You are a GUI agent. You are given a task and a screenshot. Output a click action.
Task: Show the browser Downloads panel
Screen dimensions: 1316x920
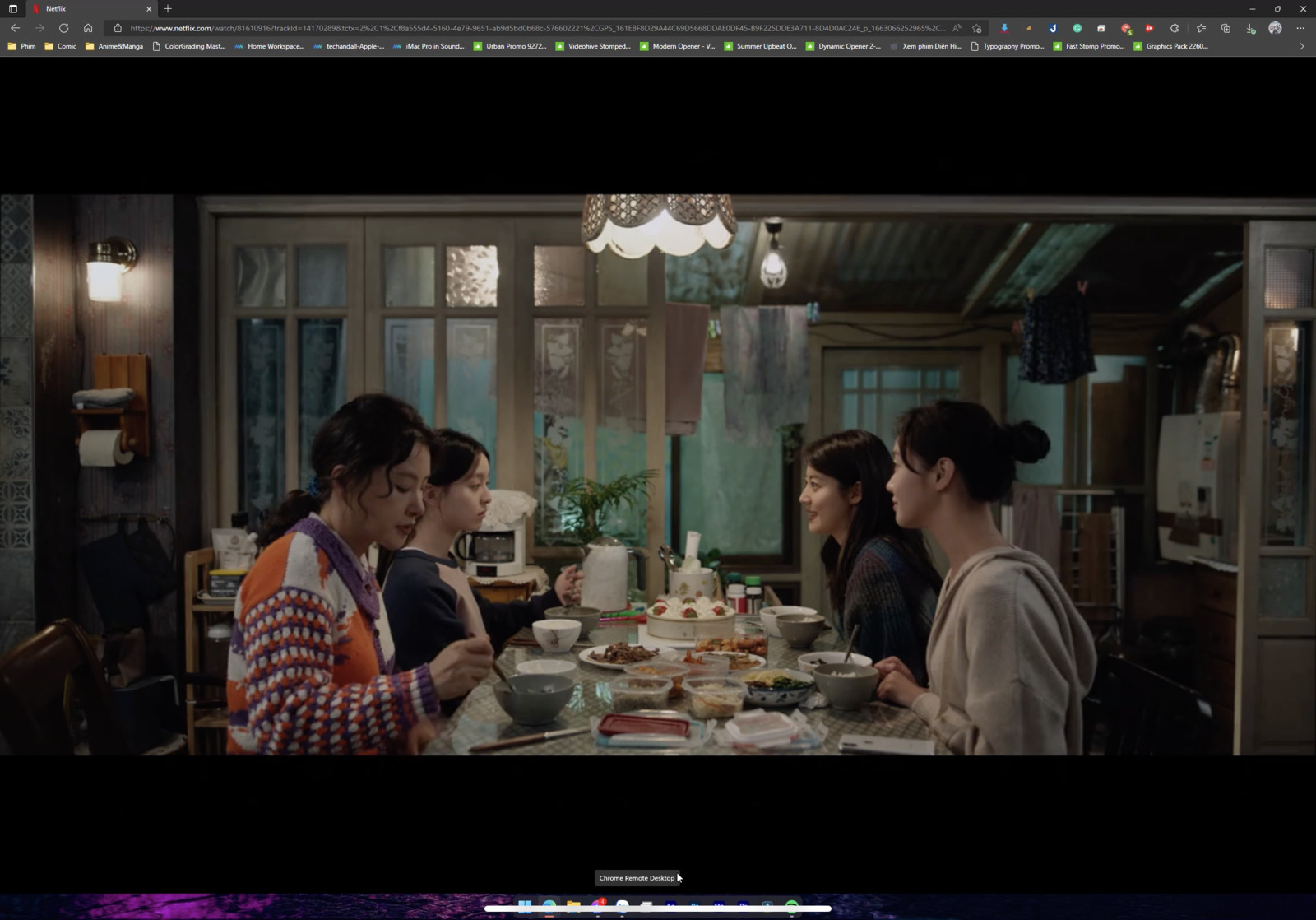(1250, 28)
